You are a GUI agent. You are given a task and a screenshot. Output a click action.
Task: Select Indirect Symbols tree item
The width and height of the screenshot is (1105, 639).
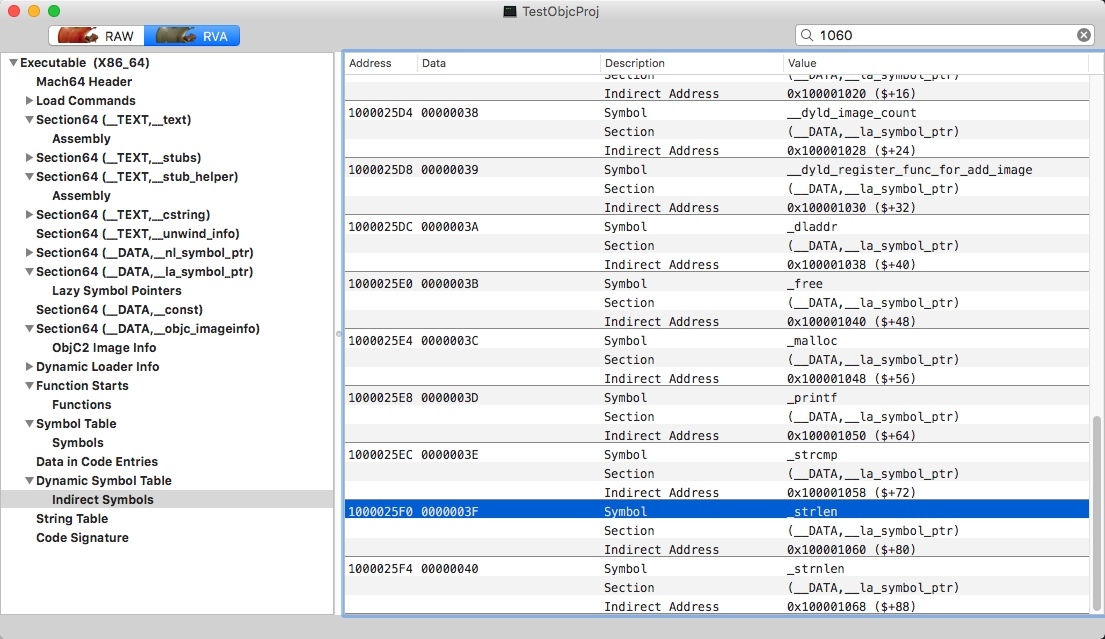[102, 500]
